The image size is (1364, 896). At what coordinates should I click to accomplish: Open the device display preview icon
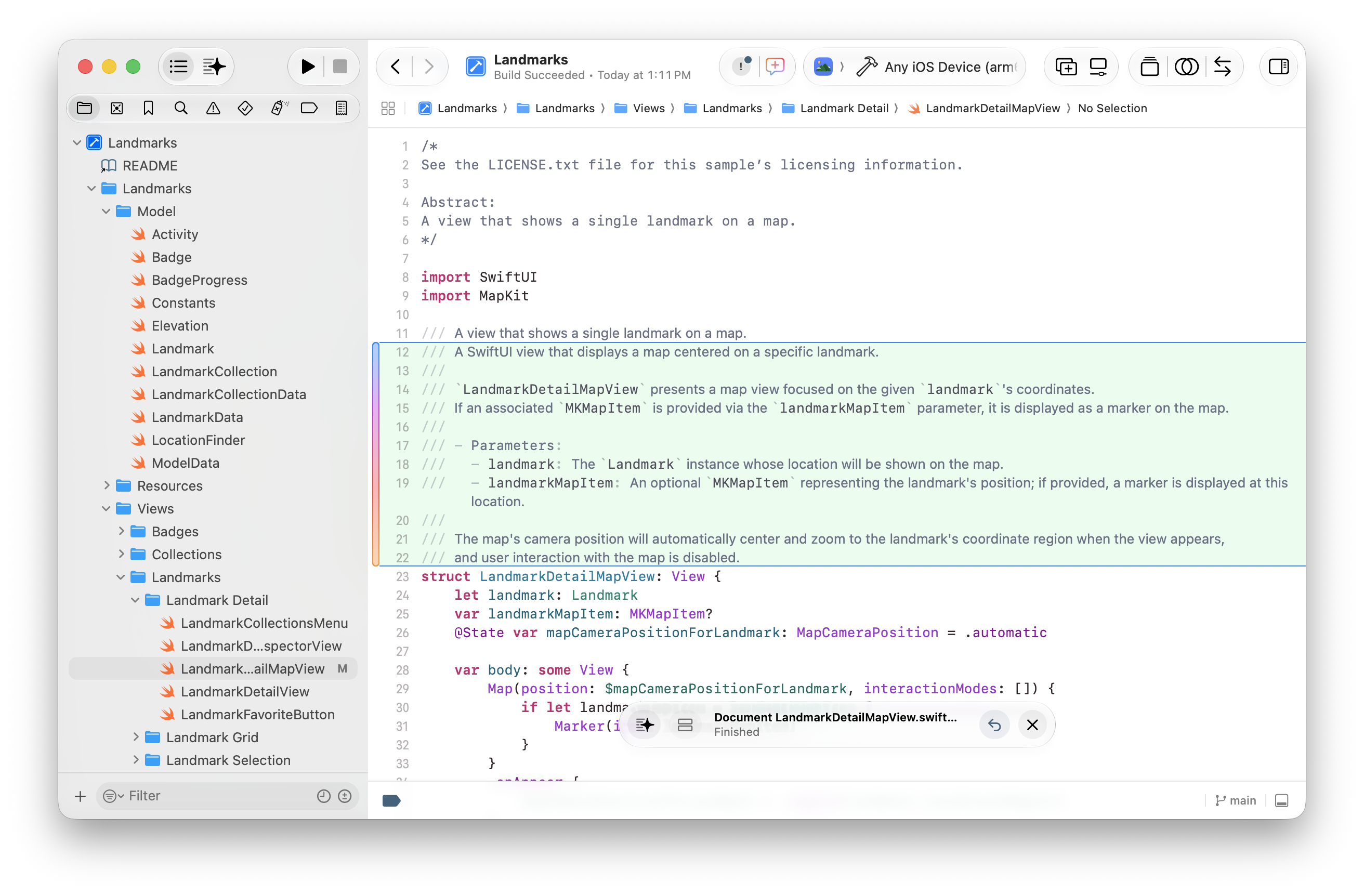click(1097, 67)
